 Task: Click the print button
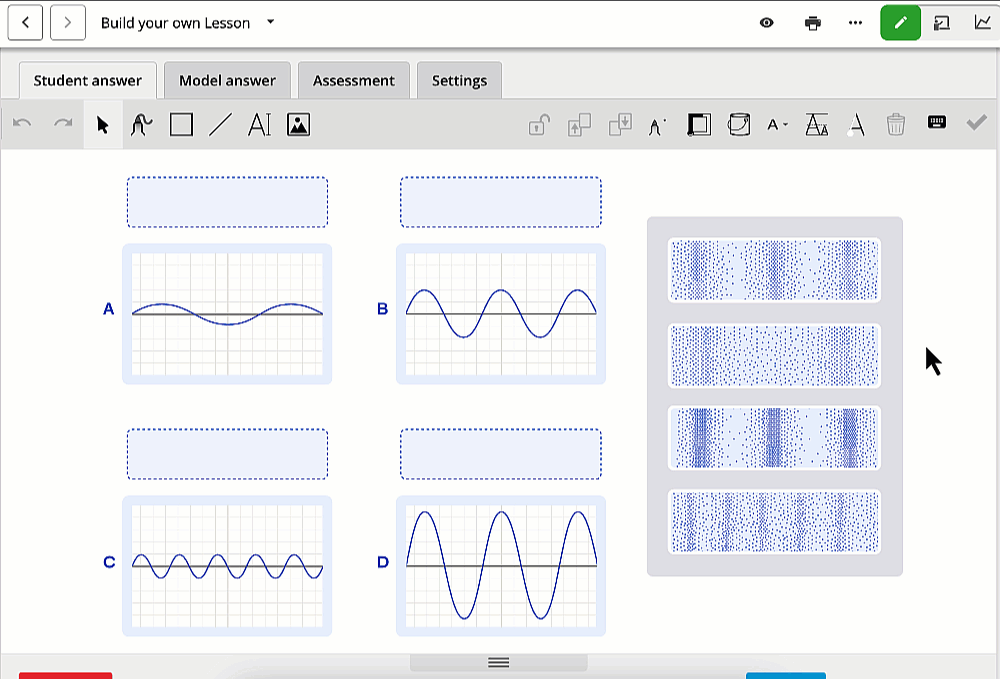pos(810,22)
